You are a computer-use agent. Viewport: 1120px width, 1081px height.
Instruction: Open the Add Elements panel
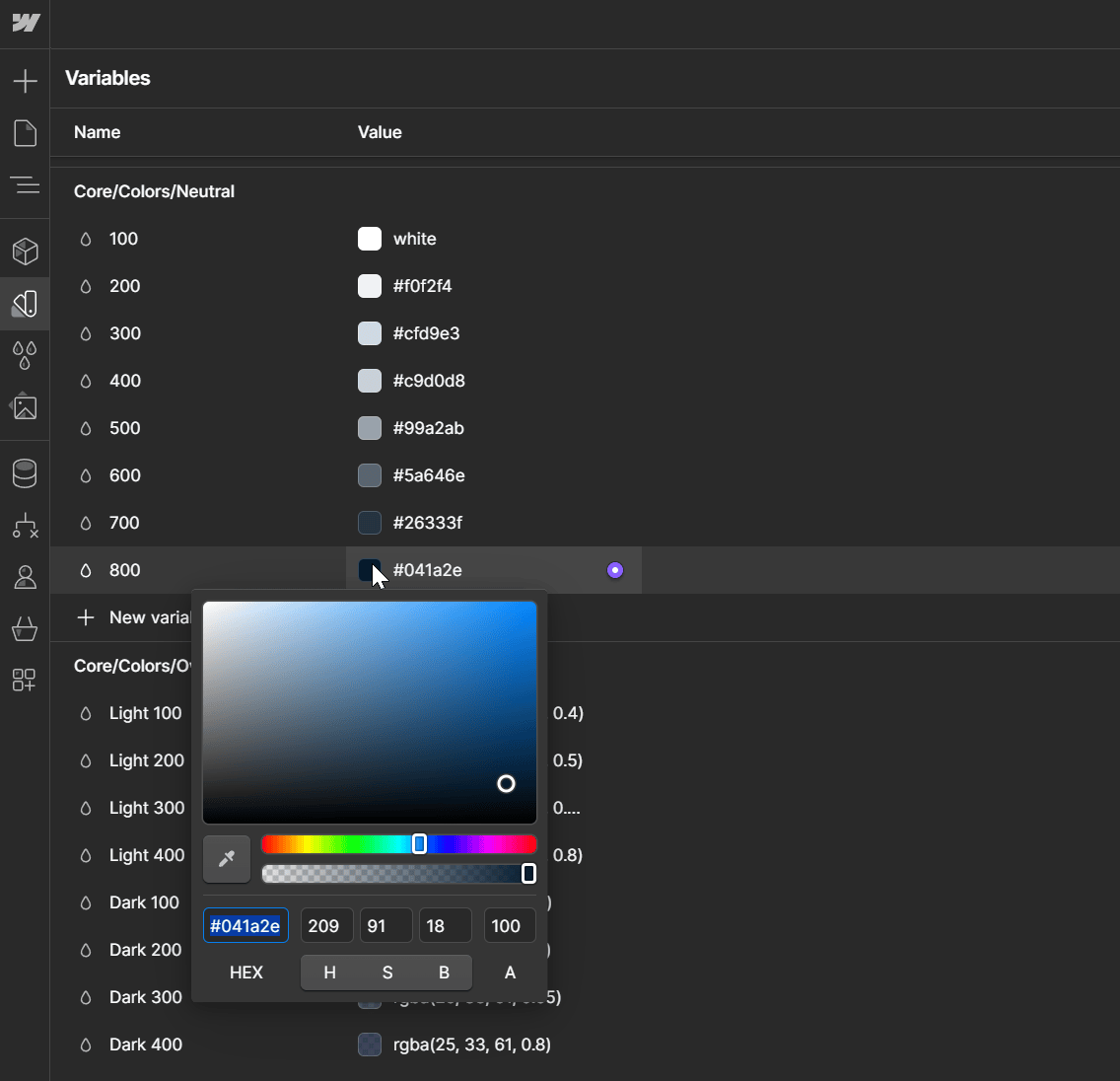point(25,80)
